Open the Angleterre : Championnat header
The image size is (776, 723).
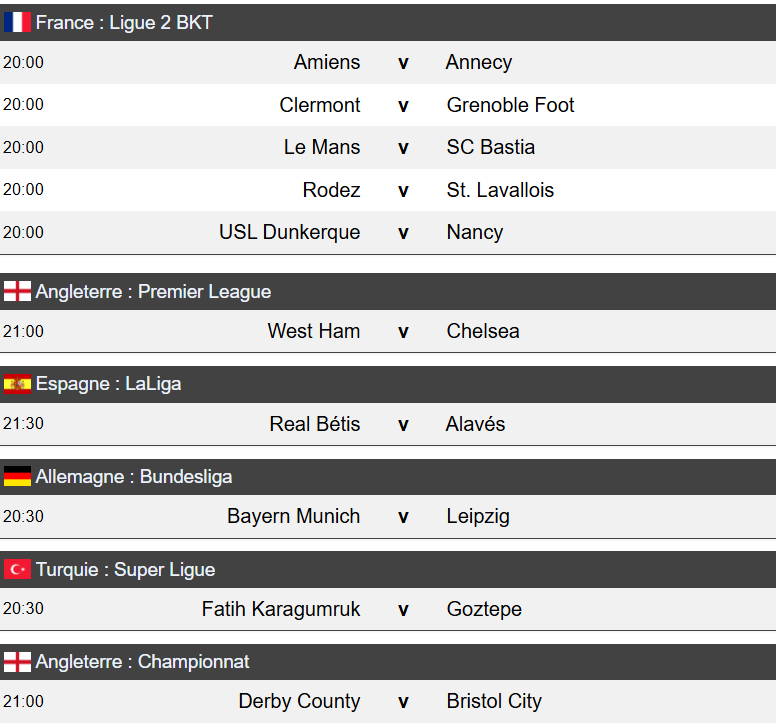(143, 662)
